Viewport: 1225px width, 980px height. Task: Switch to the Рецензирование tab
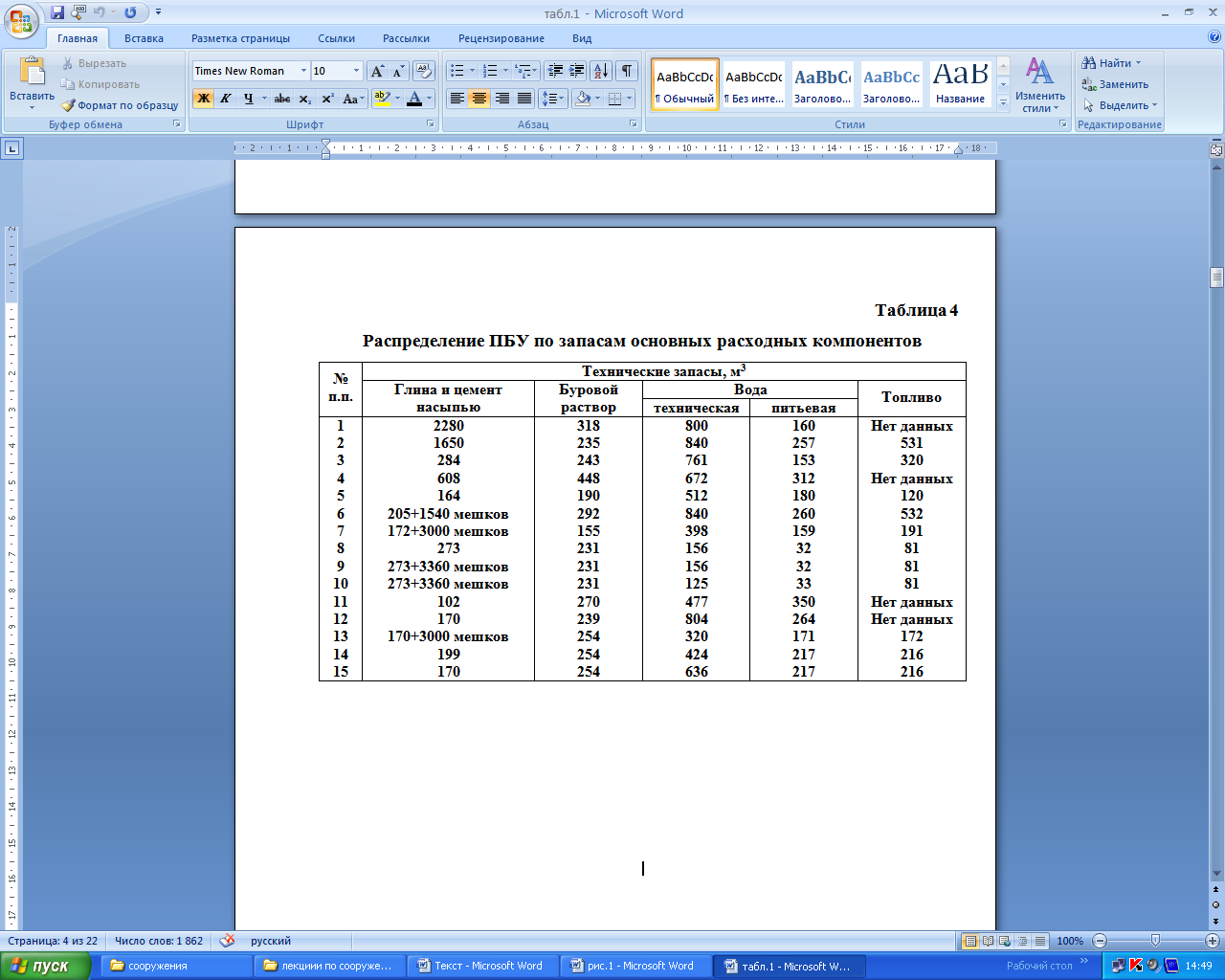pos(501,38)
